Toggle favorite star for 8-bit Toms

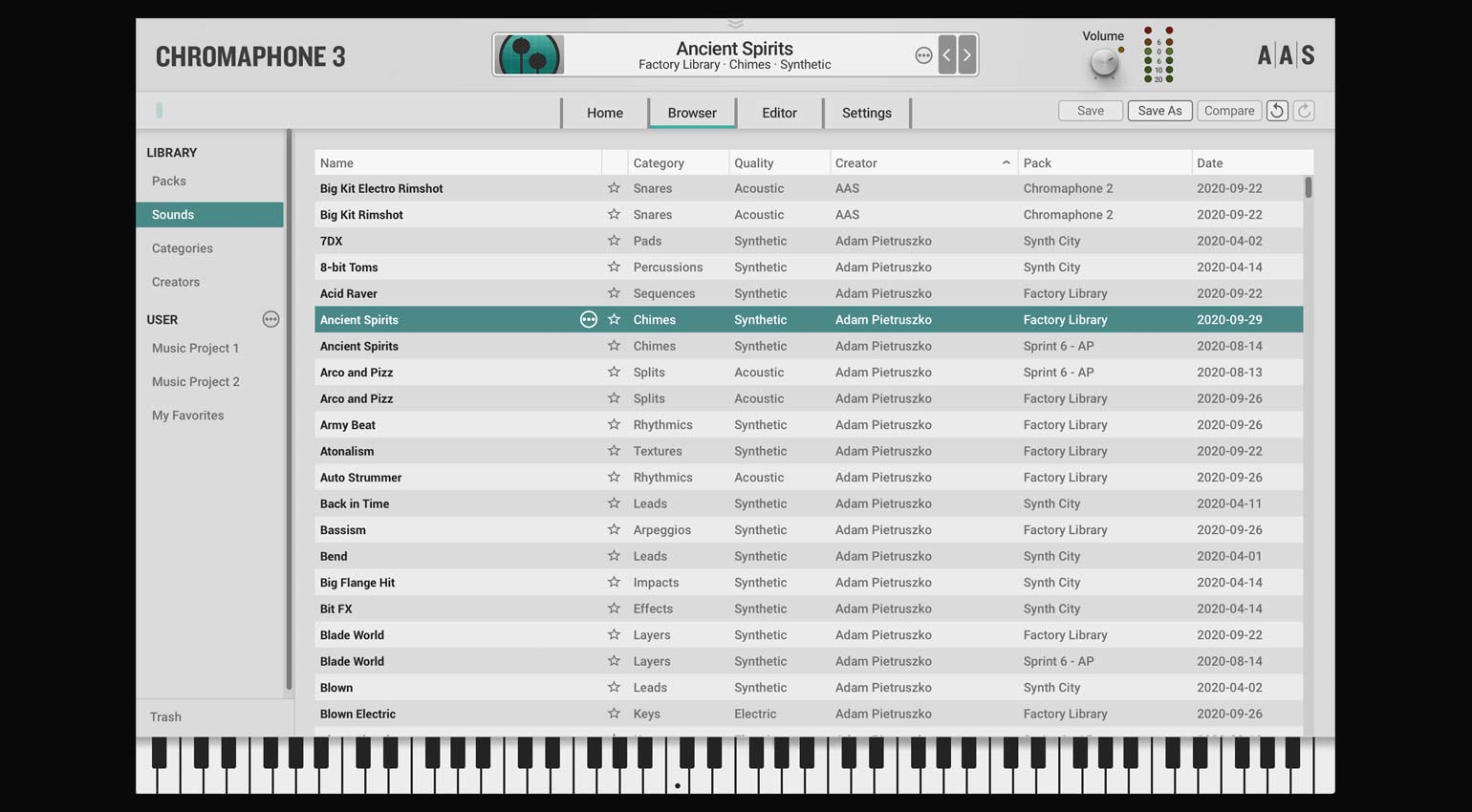click(x=614, y=267)
